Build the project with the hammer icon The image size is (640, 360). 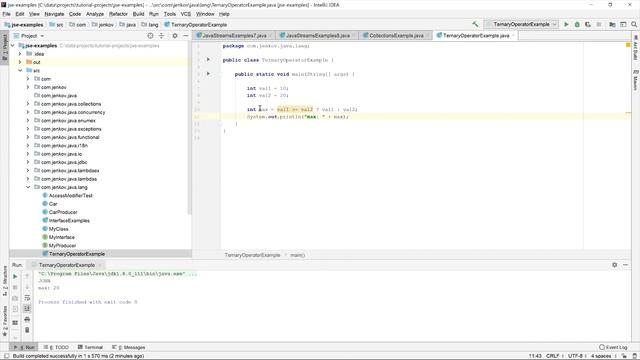(475, 24)
